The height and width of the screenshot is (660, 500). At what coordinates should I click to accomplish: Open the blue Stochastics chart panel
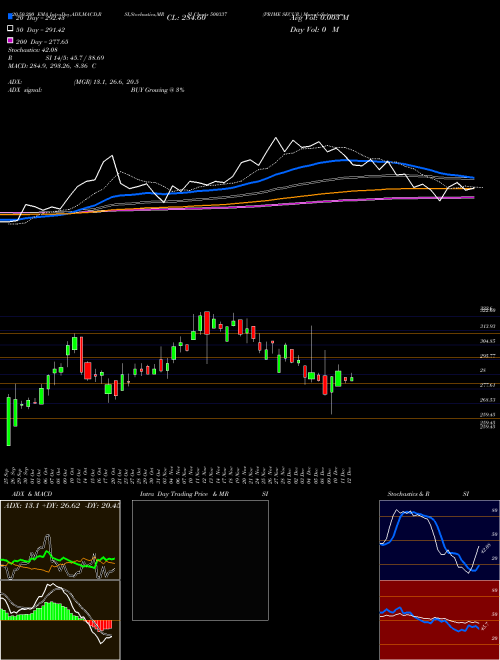[x=439, y=540]
